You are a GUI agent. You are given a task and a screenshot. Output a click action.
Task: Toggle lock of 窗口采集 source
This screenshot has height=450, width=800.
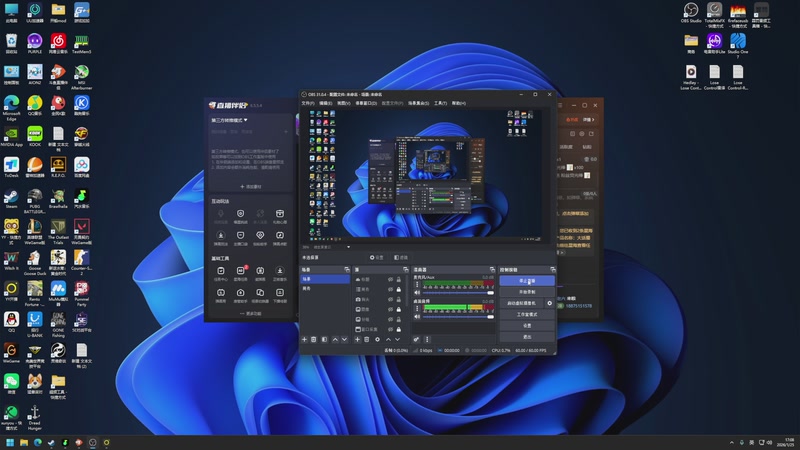click(398, 330)
